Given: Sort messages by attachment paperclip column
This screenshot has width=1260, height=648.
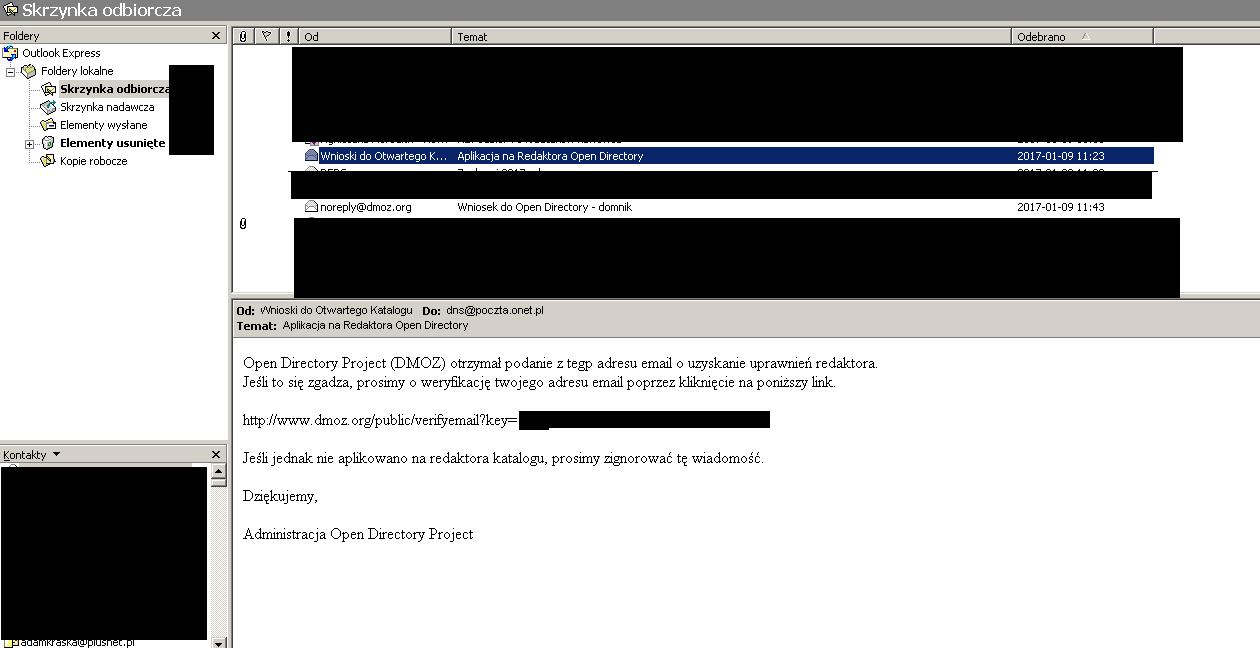Looking at the screenshot, I should 243,37.
